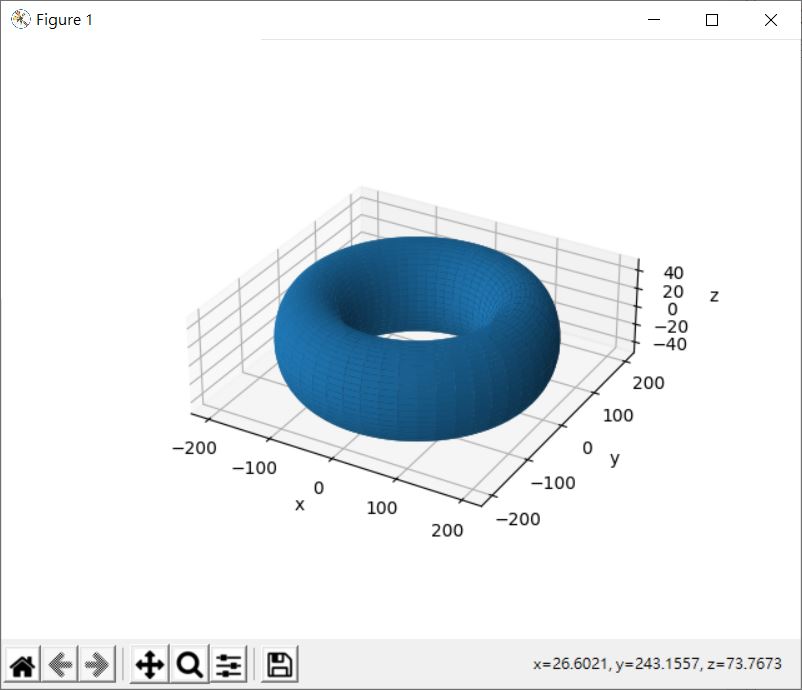Select the x axis label
The height and width of the screenshot is (690, 802).
299,505
